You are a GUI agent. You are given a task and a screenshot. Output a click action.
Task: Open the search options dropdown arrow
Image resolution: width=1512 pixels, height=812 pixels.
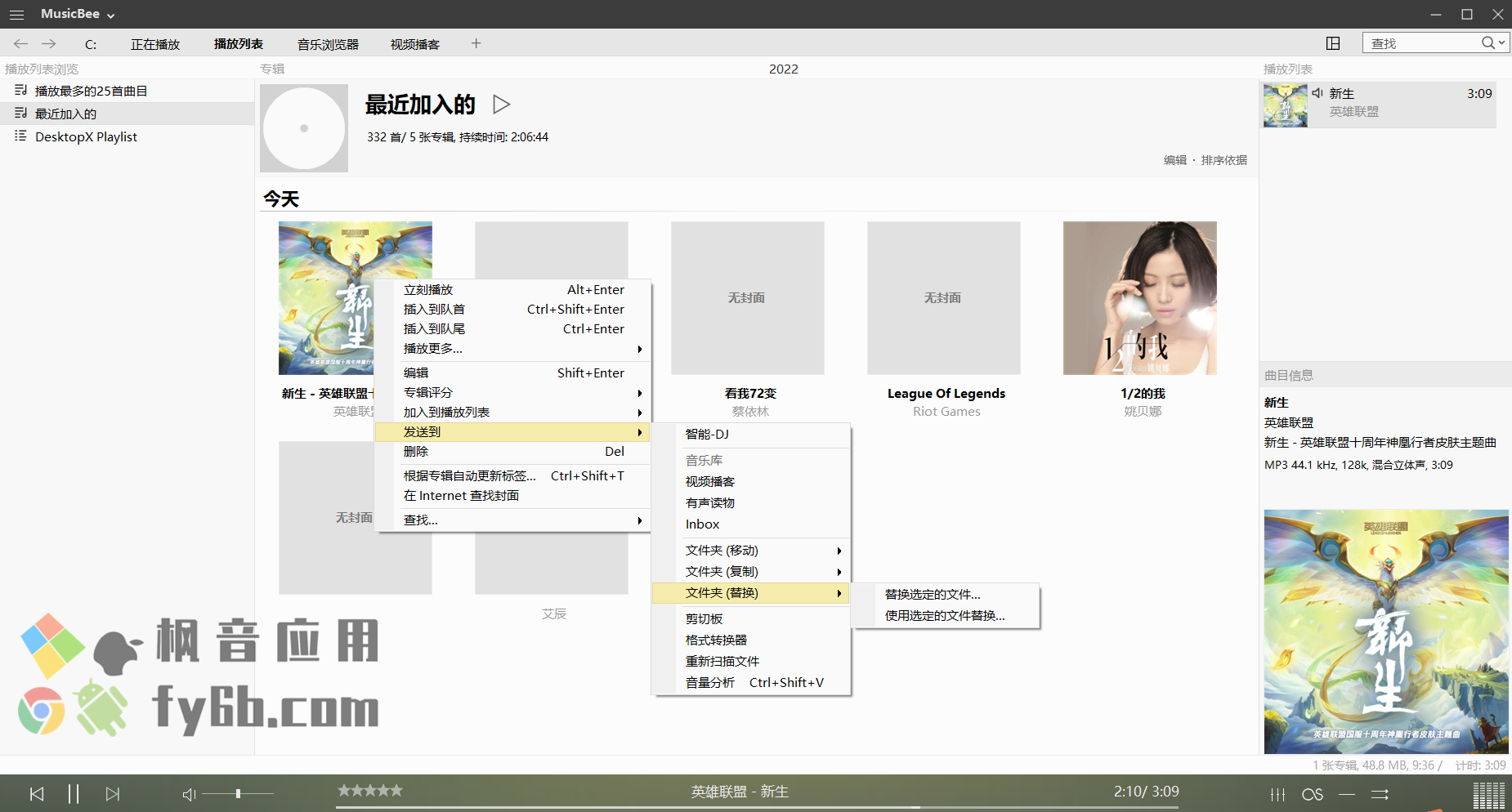point(1502,42)
